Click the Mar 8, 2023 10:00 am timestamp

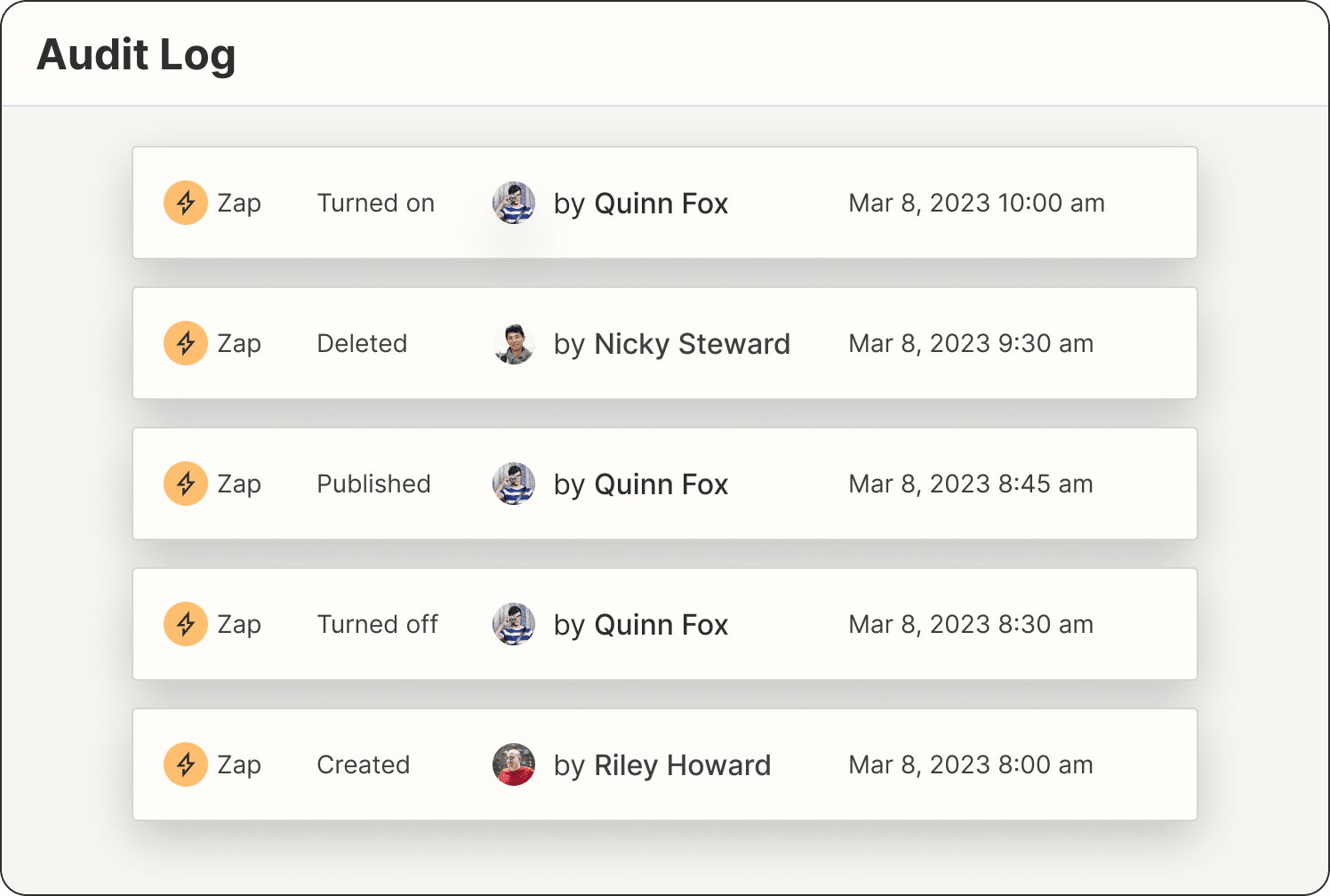click(x=976, y=204)
